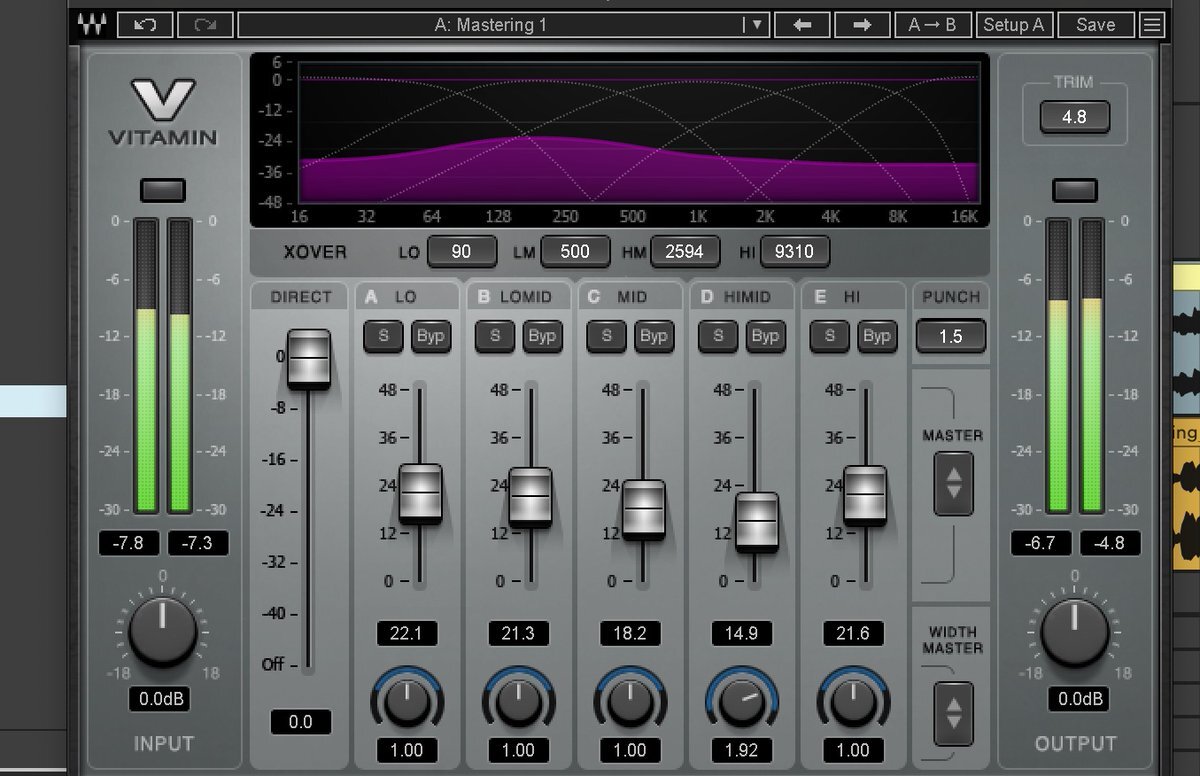Solo the MID band
The width and height of the screenshot is (1200, 776).
coord(606,336)
